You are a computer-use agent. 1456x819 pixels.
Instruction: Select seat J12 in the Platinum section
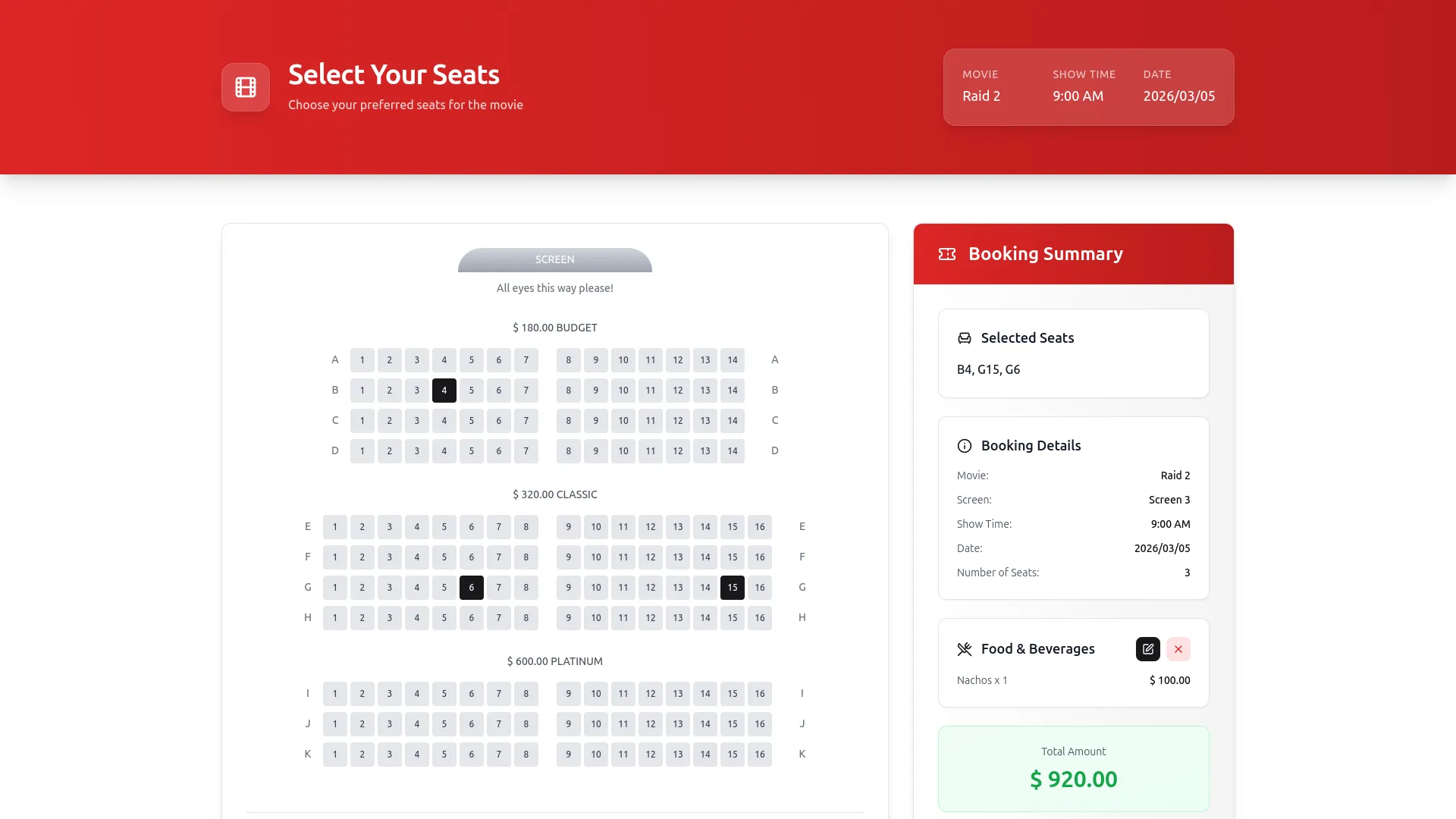(x=651, y=723)
